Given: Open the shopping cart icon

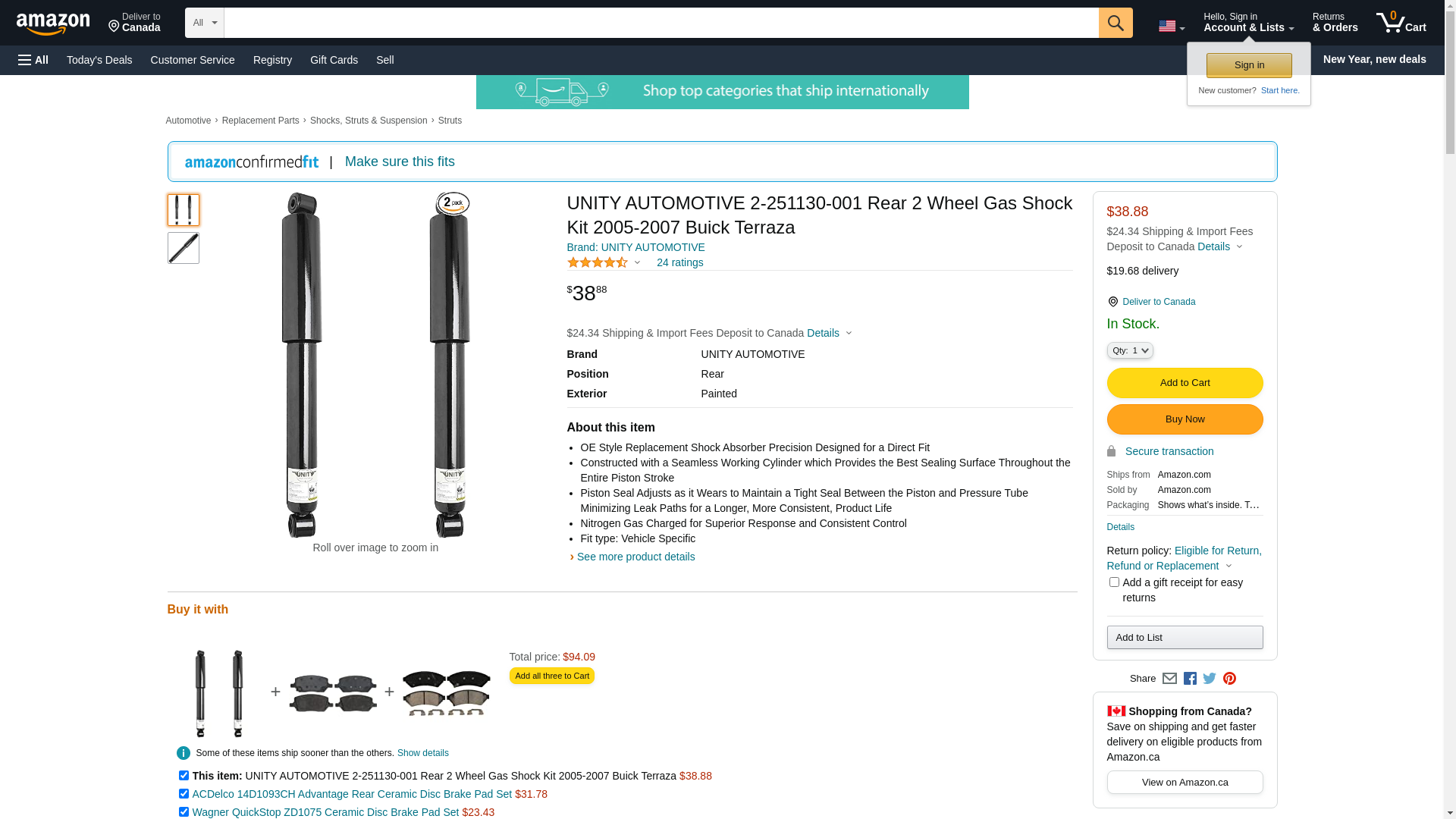Looking at the screenshot, I should click(x=1401, y=23).
